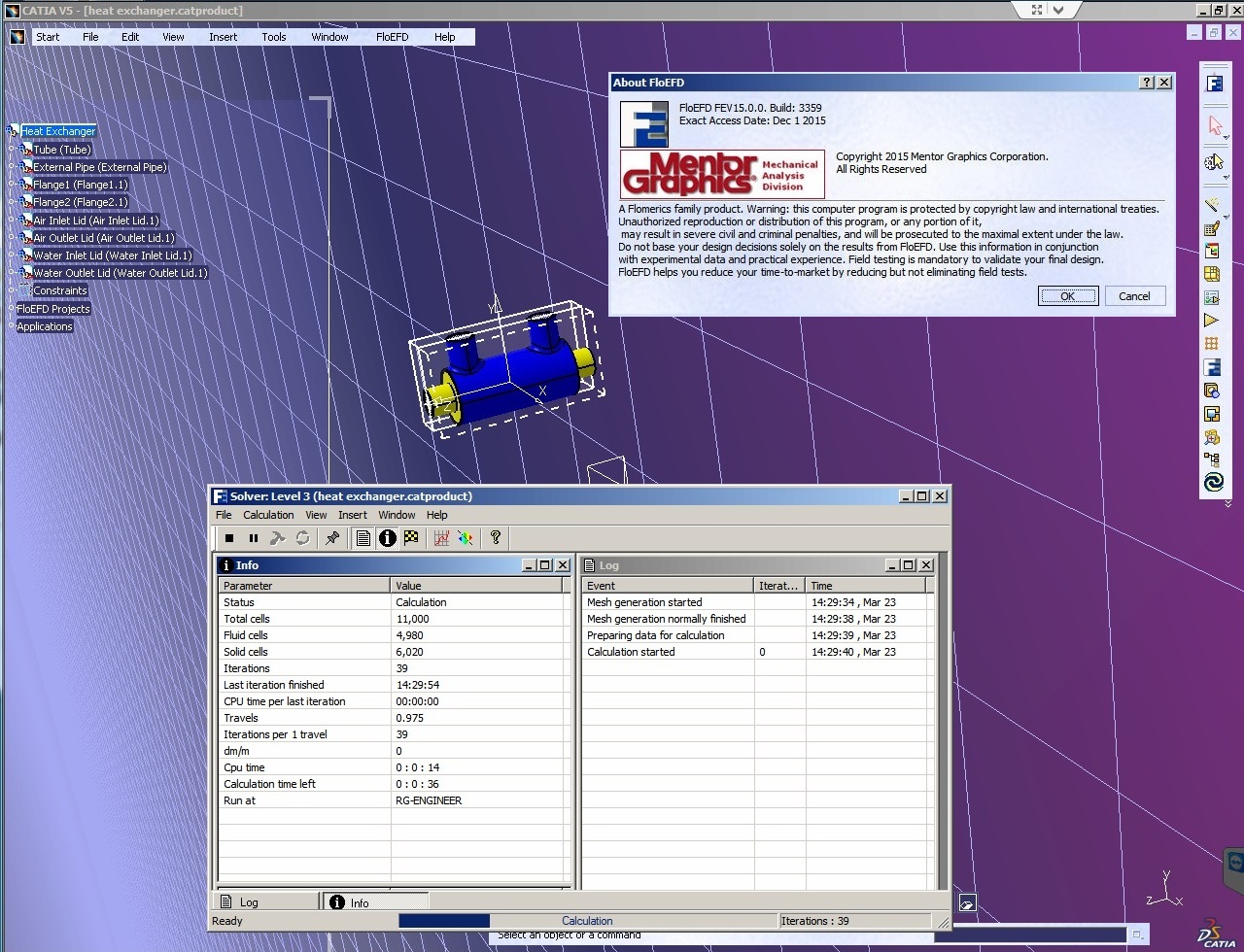Insert a goal plot via the chart icon
This screenshot has width=1244, height=952.
pos(442,538)
